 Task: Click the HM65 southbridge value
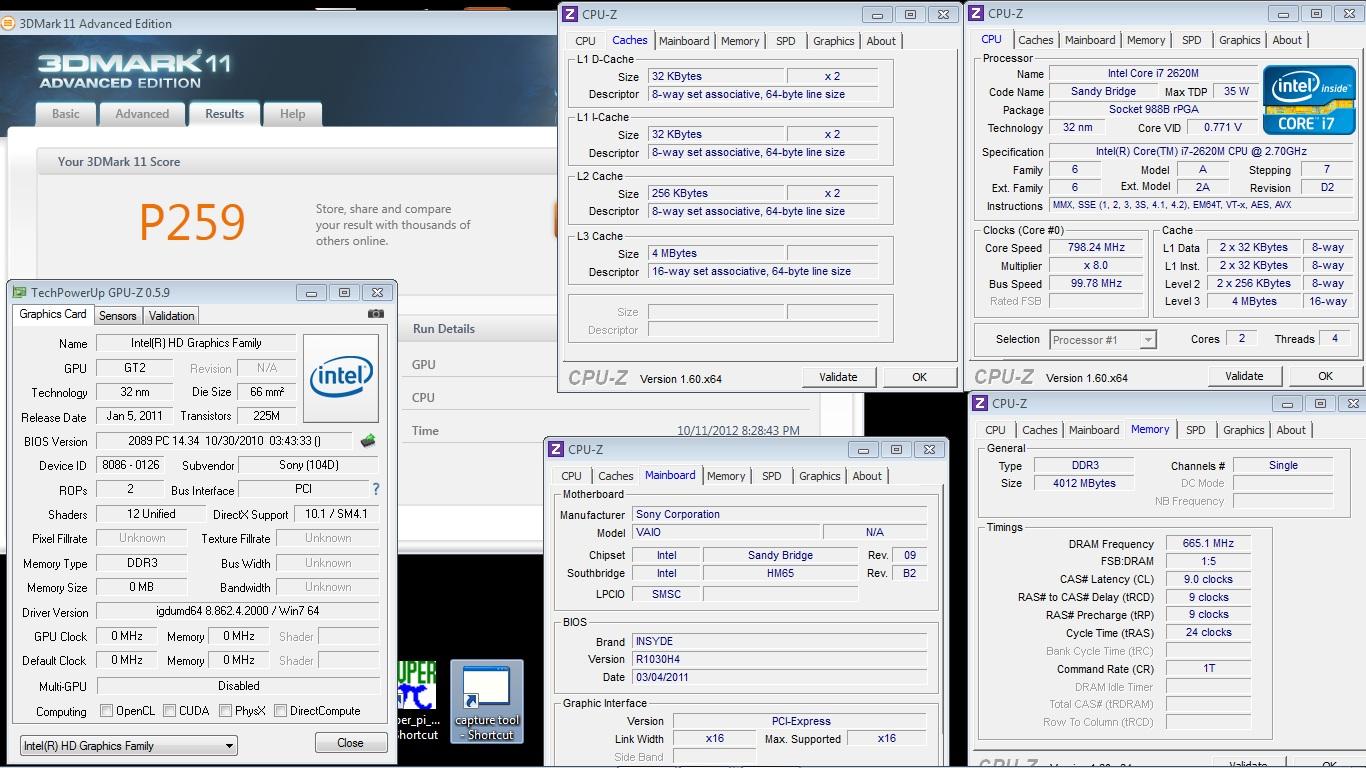coord(781,573)
